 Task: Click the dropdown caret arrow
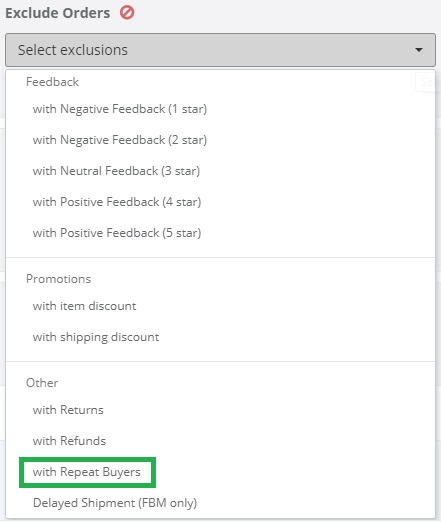click(419, 50)
